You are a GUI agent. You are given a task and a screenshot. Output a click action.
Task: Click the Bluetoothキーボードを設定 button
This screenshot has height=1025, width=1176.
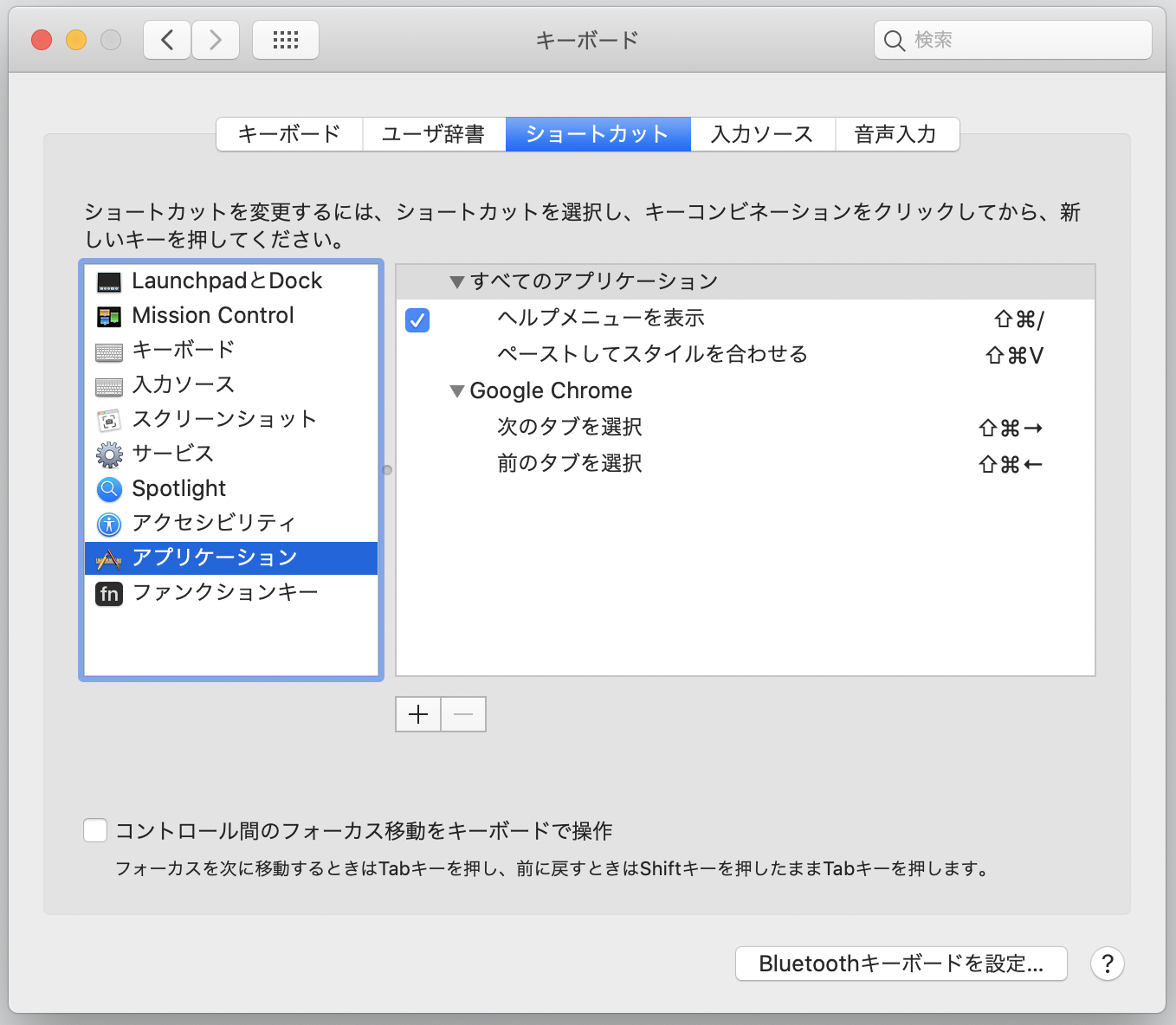[901, 963]
